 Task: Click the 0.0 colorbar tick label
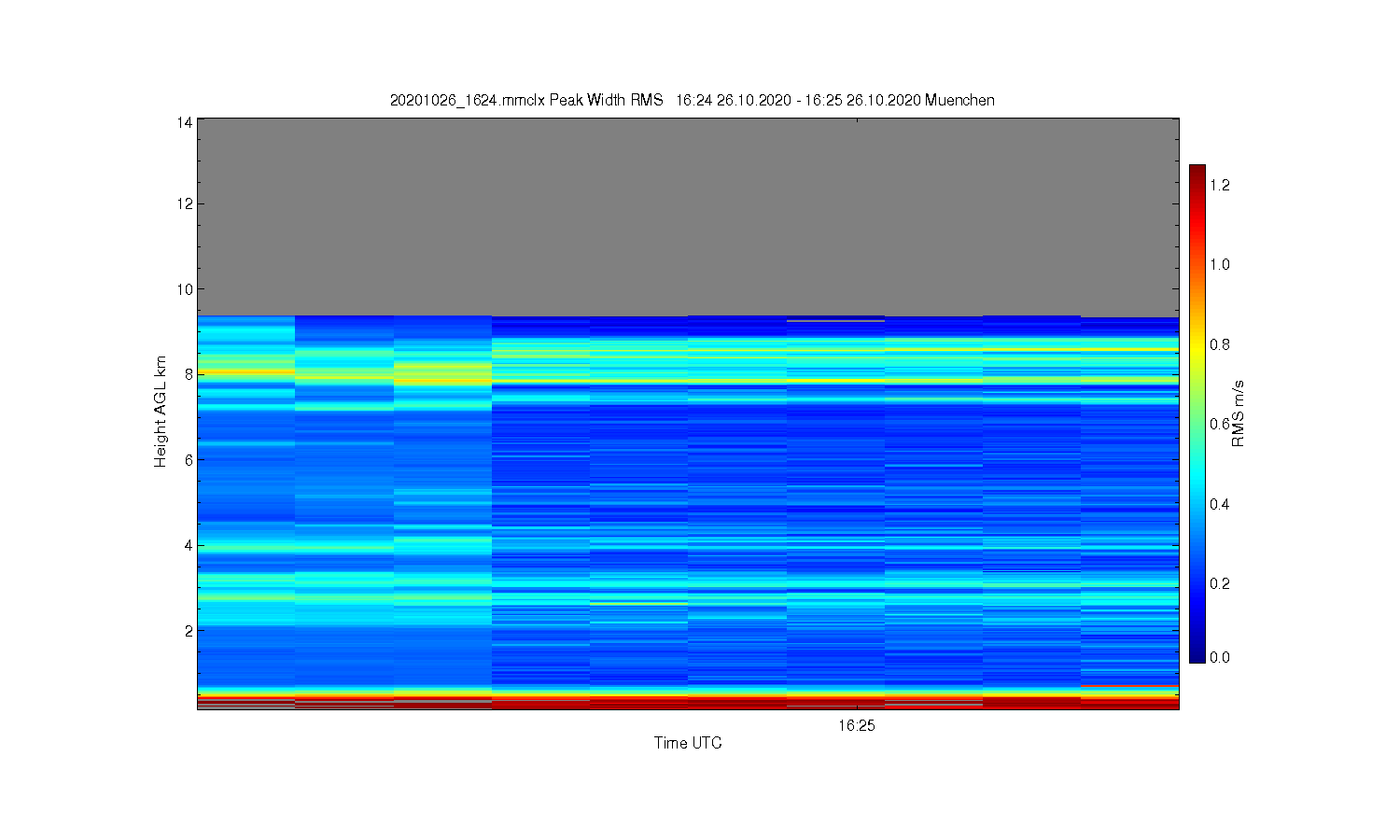(x=1220, y=657)
